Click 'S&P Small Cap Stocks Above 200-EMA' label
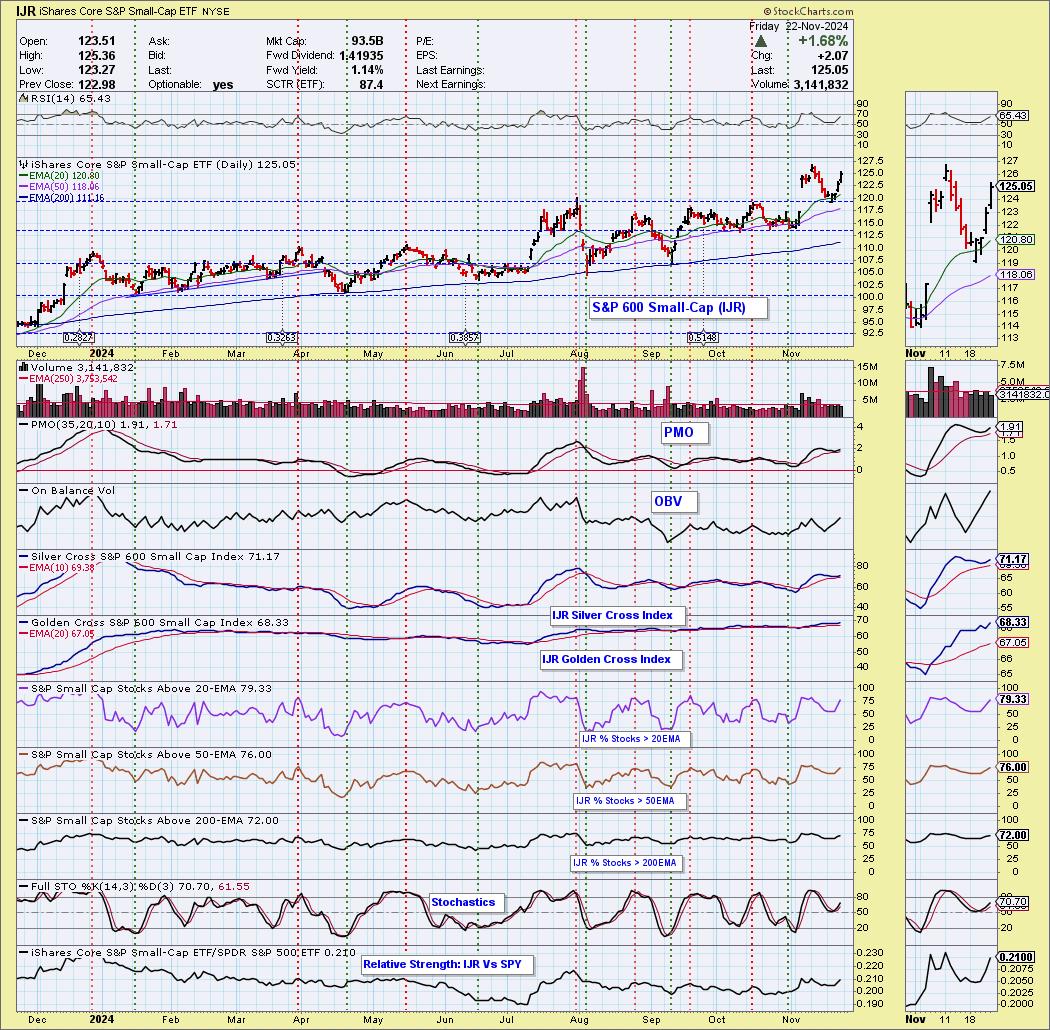 pyautogui.click(x=149, y=820)
